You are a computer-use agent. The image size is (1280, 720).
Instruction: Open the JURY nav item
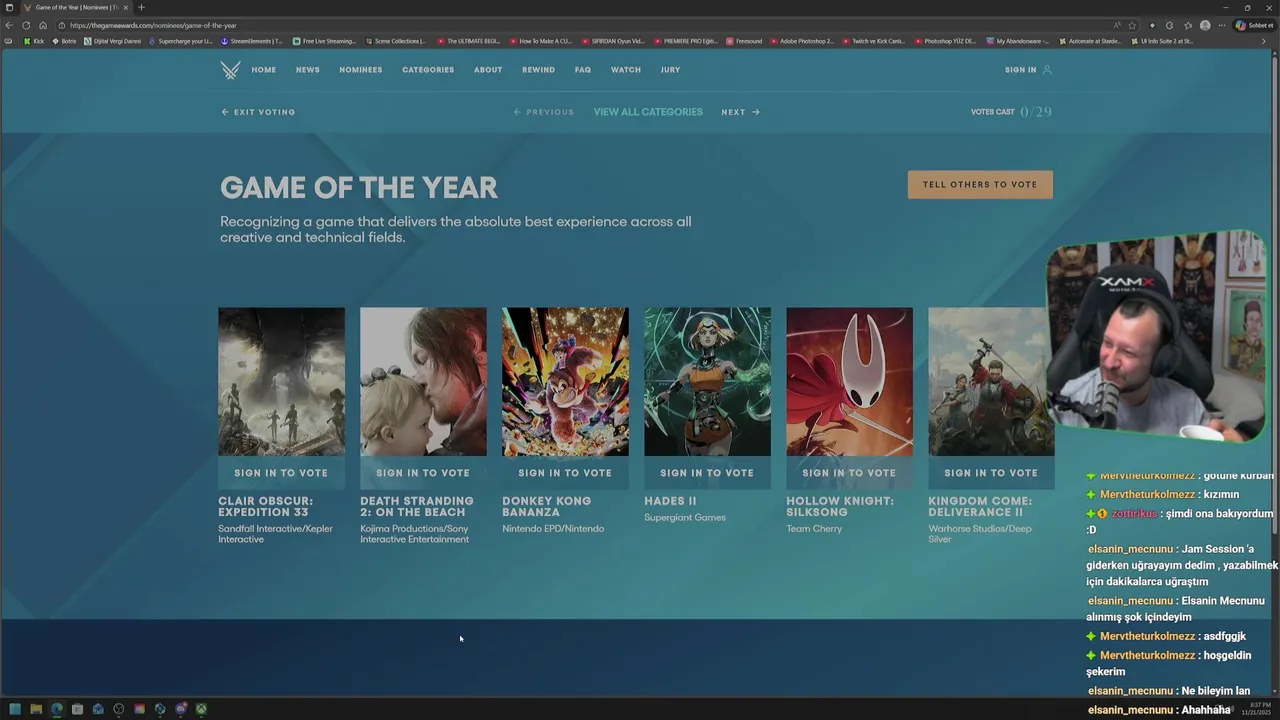tap(670, 70)
